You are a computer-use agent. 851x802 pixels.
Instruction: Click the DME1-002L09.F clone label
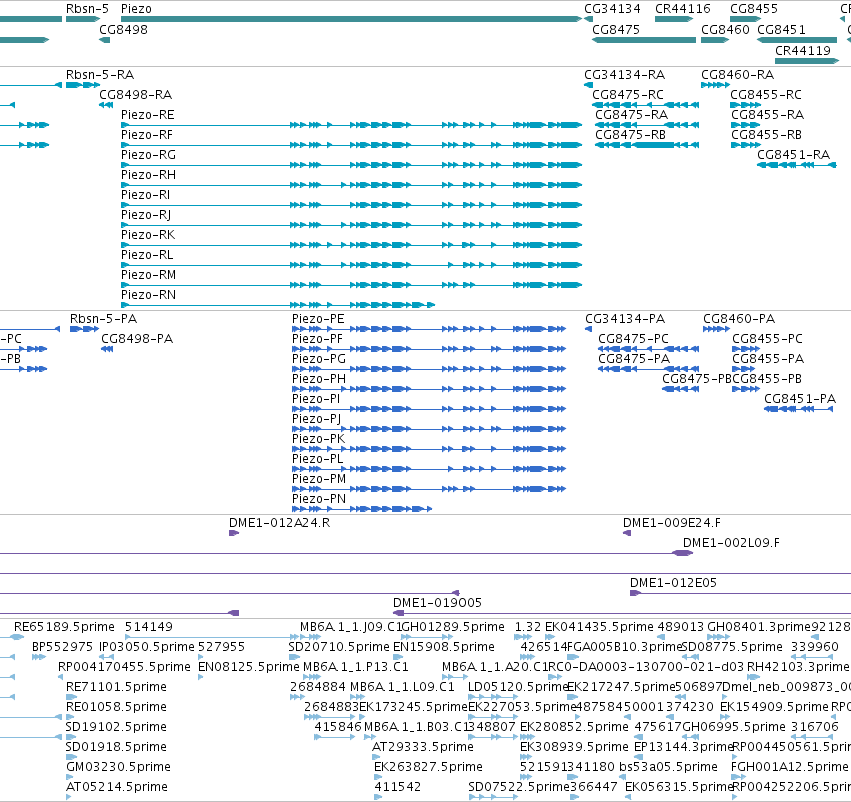(x=731, y=543)
